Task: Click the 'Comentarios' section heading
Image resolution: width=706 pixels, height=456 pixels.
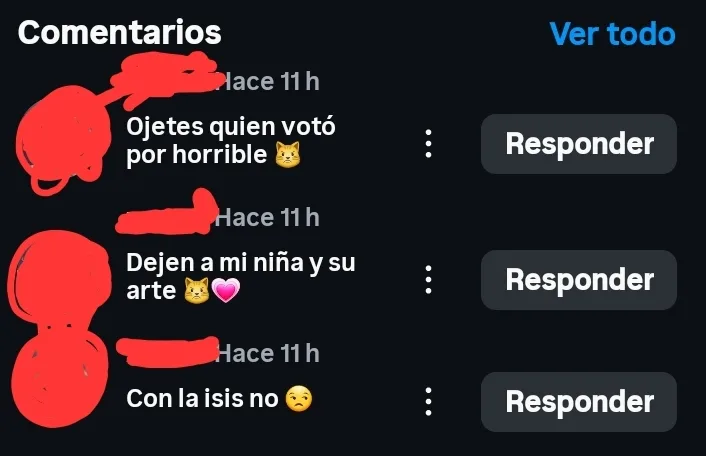Action: pyautogui.click(x=120, y=32)
